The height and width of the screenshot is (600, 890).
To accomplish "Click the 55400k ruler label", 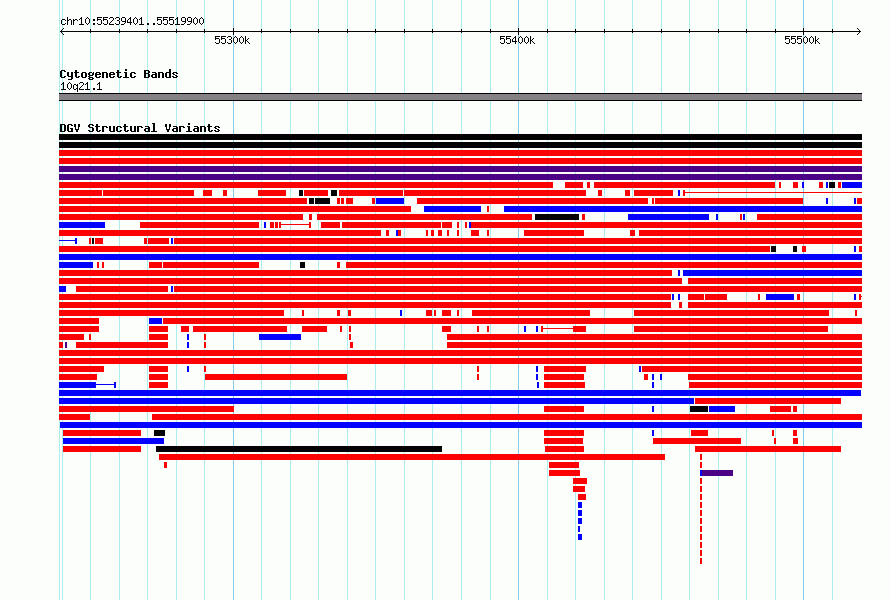I will pyautogui.click(x=517, y=40).
